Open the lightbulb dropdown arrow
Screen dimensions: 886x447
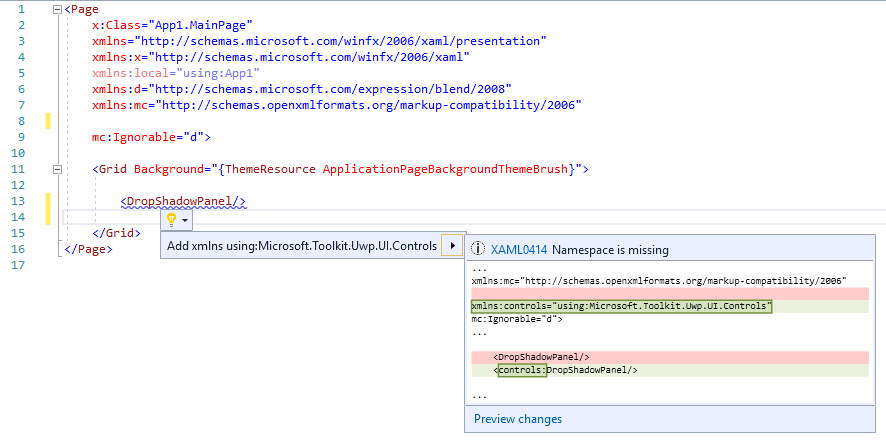click(185, 219)
